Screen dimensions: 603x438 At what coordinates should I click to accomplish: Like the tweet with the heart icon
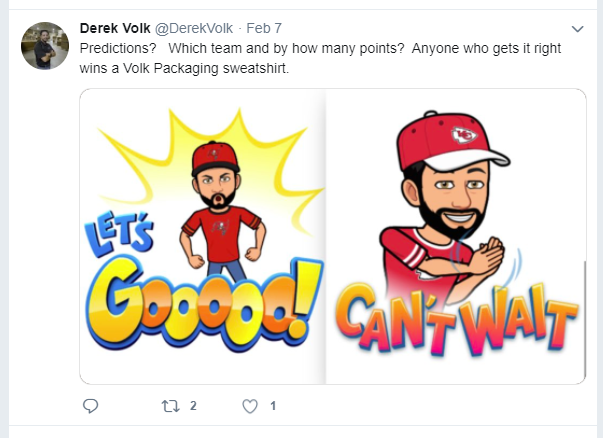click(250, 406)
